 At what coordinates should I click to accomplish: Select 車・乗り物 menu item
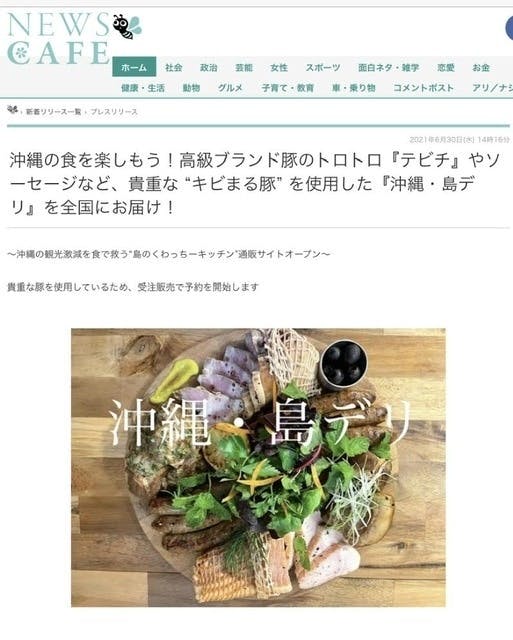(353, 88)
